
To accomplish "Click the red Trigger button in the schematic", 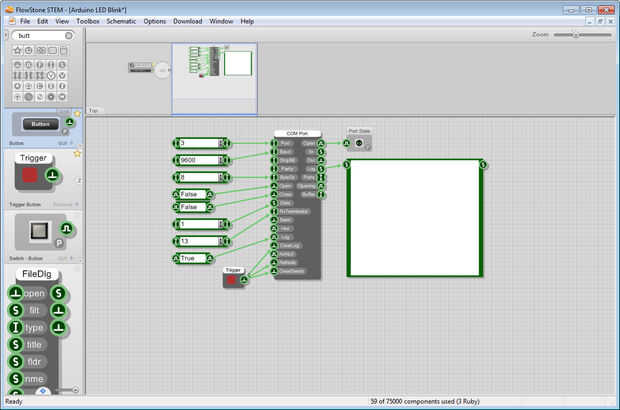I will 231,280.
